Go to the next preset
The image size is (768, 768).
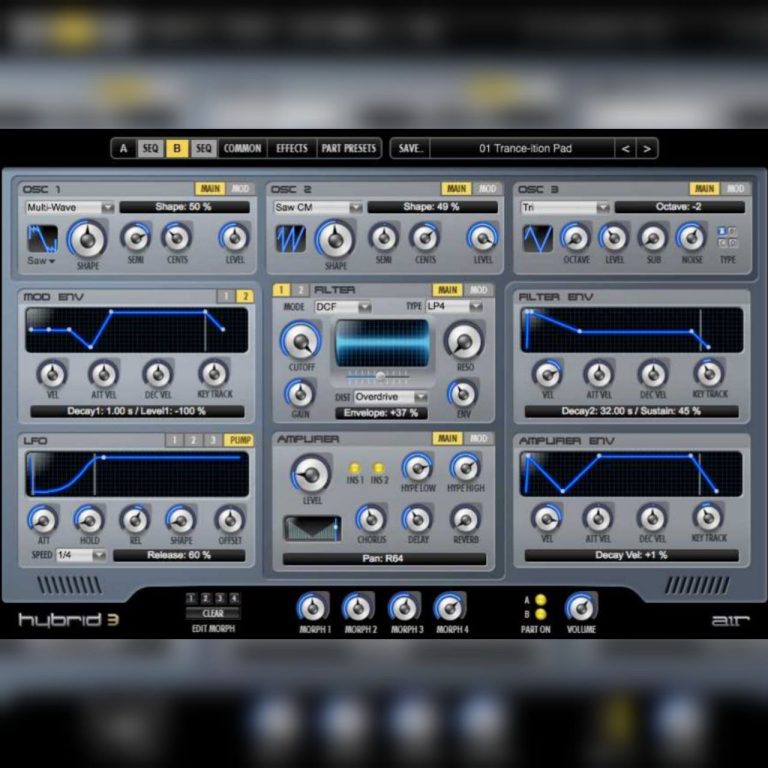647,148
